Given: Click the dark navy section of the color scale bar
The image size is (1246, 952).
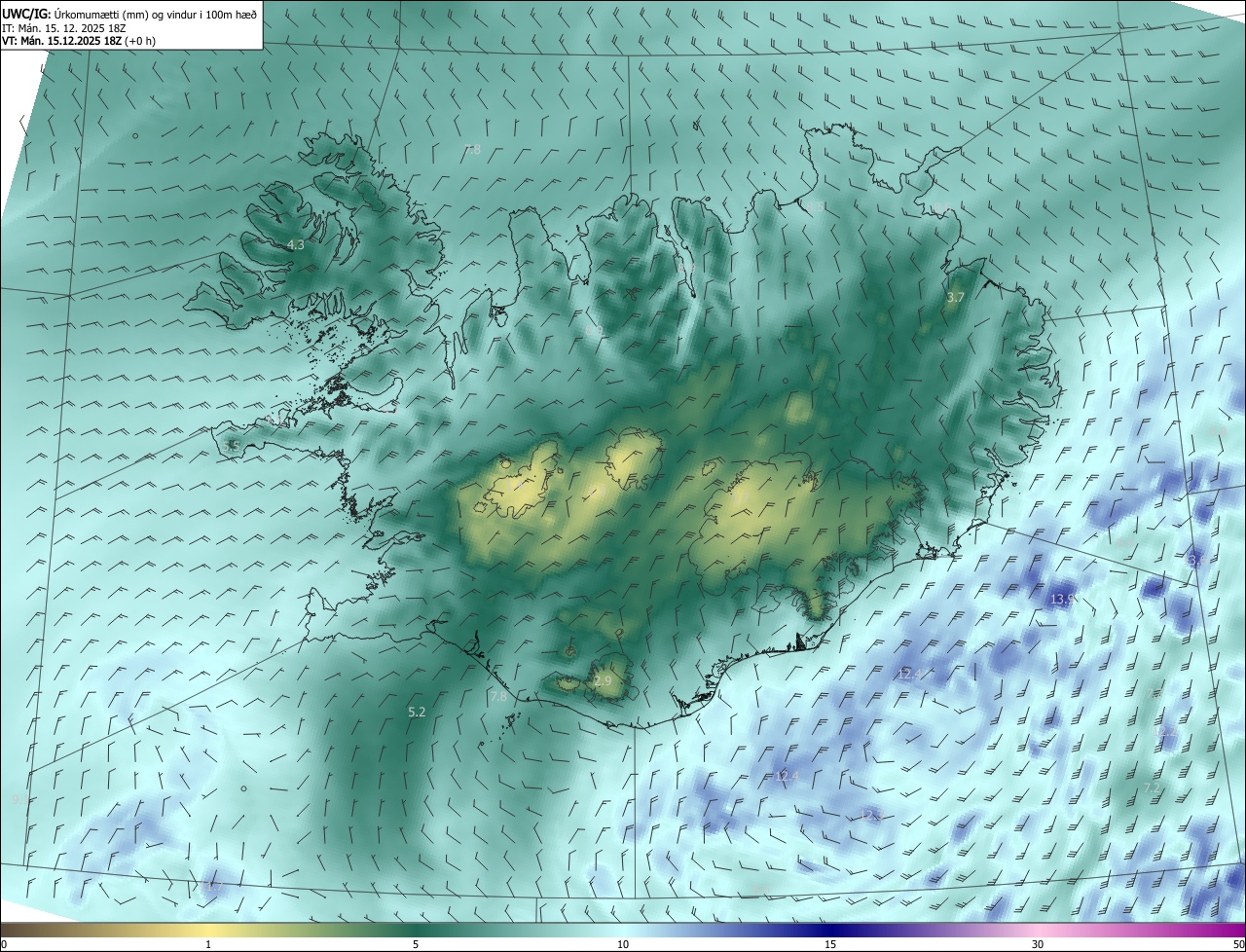Looking at the screenshot, I should [830, 930].
